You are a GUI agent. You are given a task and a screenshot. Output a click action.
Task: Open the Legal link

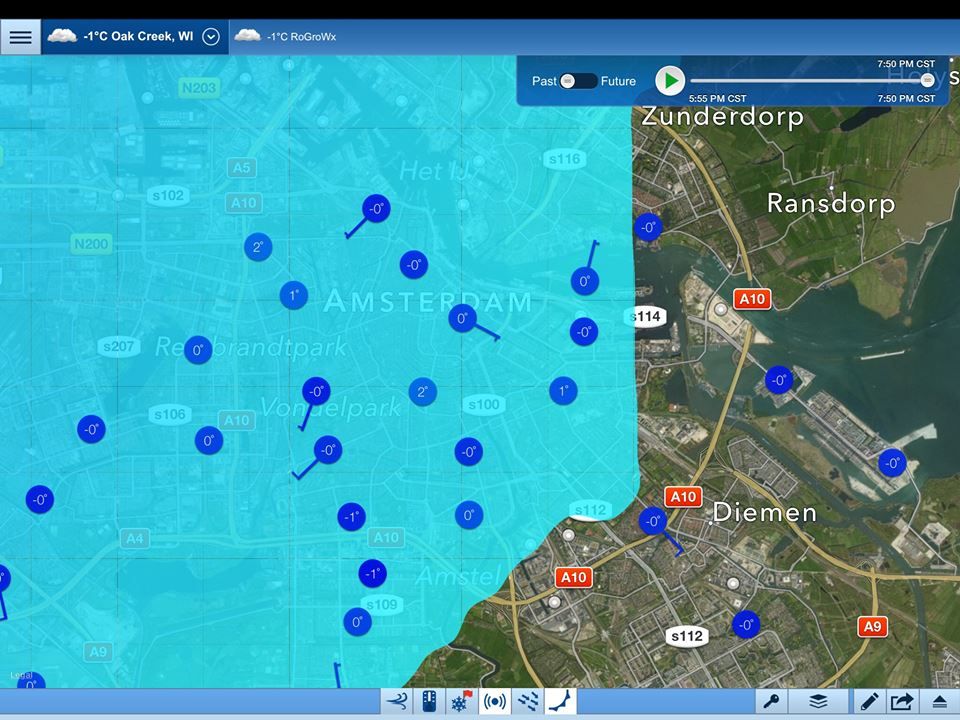pos(20,675)
